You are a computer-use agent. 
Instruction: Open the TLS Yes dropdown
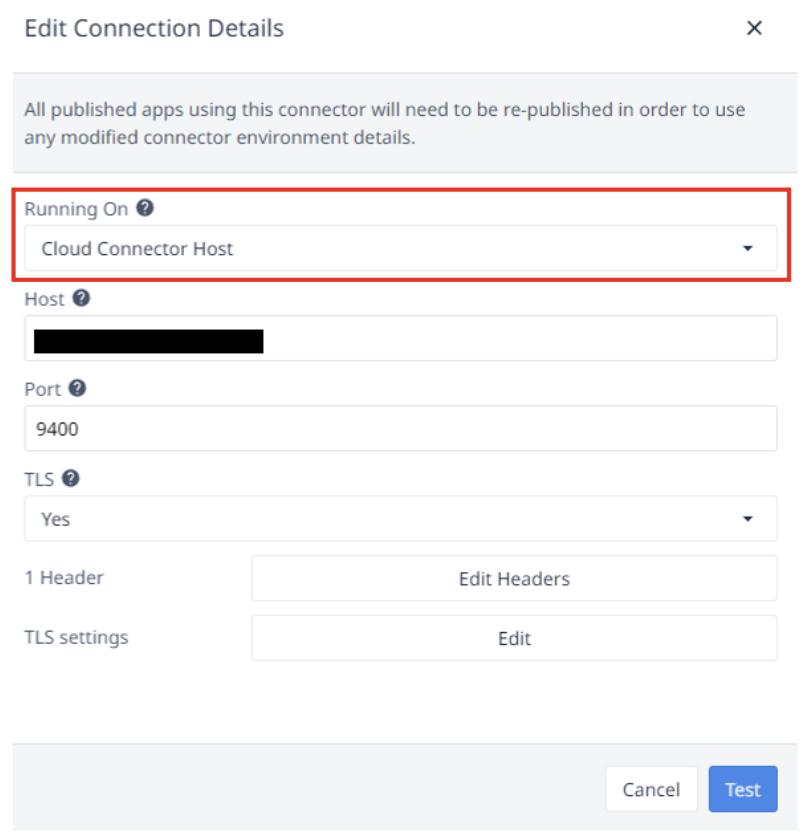click(400, 519)
